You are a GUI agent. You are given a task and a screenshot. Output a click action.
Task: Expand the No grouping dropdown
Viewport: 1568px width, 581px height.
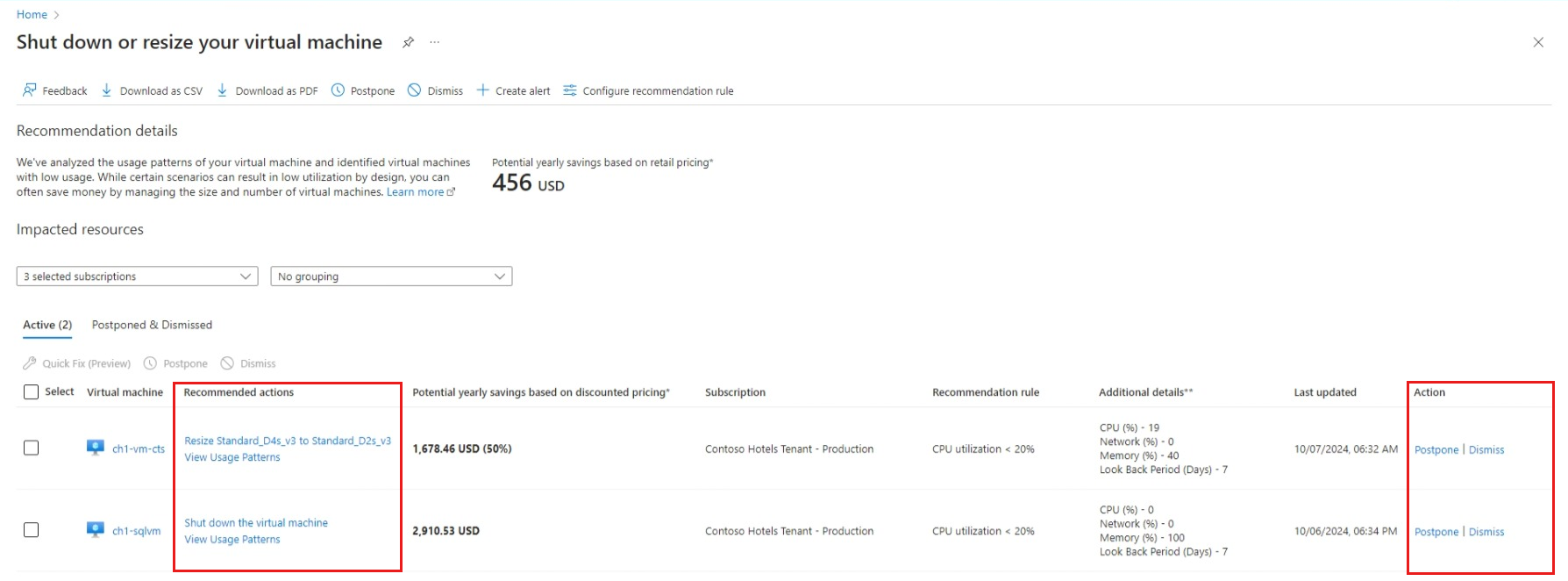pyautogui.click(x=391, y=276)
